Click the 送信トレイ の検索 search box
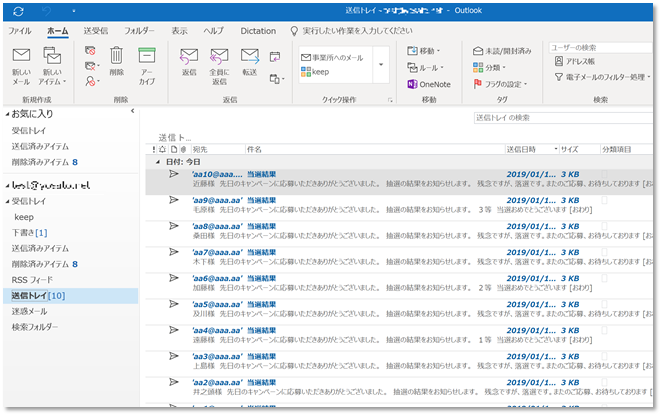662x416 pixels. pos(564,118)
